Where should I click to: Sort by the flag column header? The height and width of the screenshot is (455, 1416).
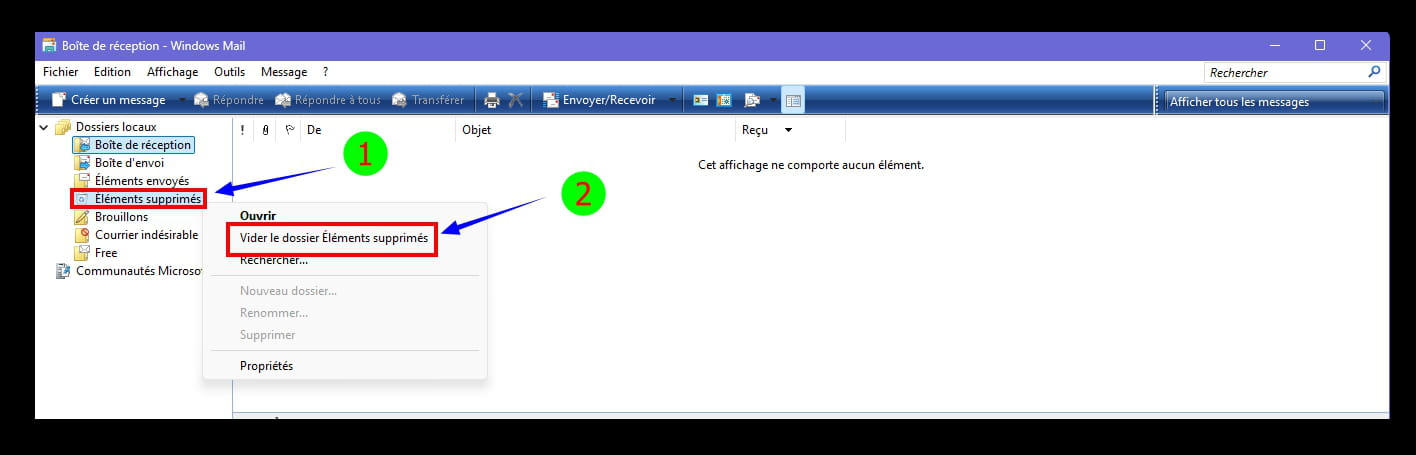289,130
